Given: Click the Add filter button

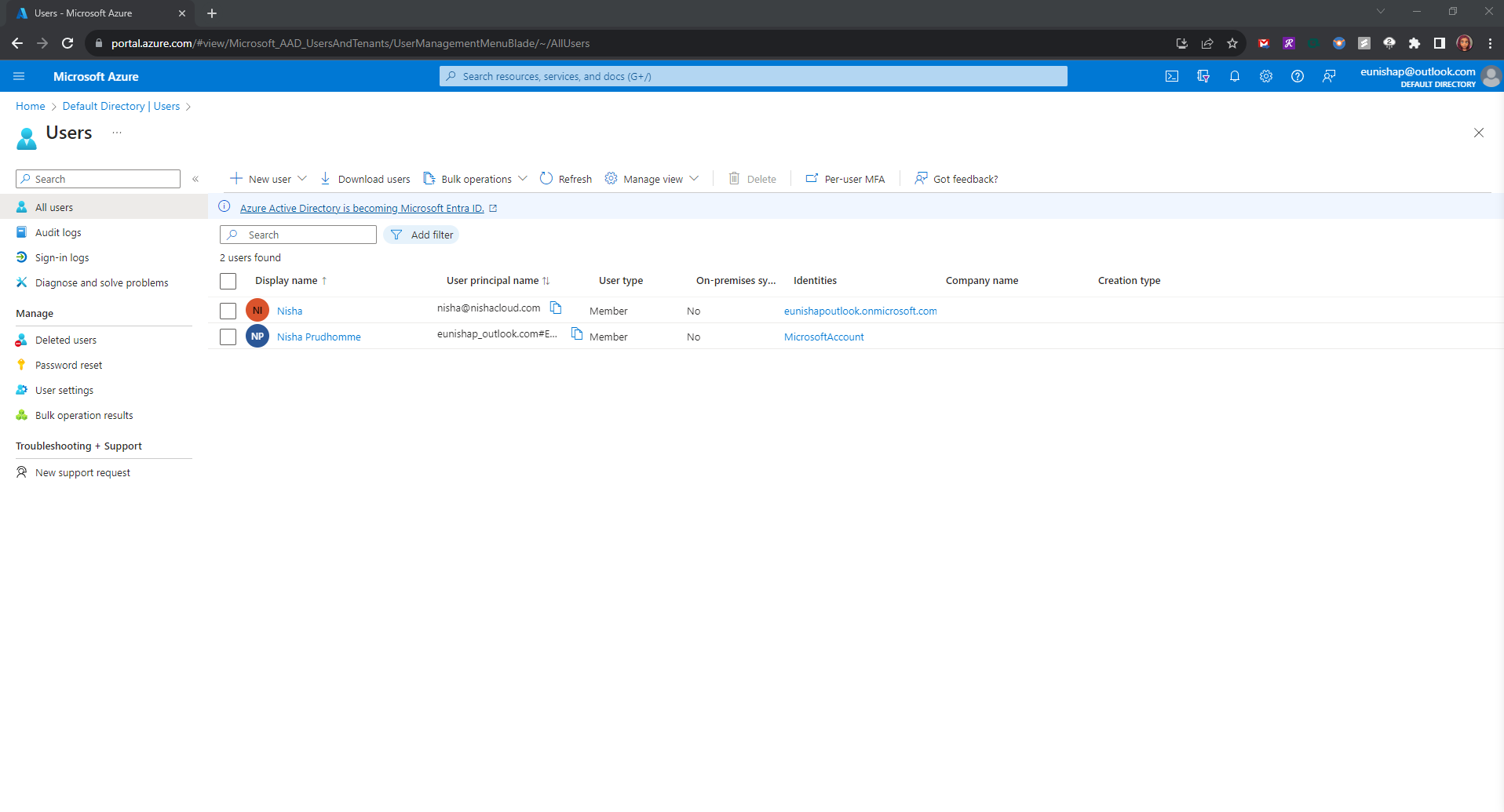Looking at the screenshot, I should [422, 235].
